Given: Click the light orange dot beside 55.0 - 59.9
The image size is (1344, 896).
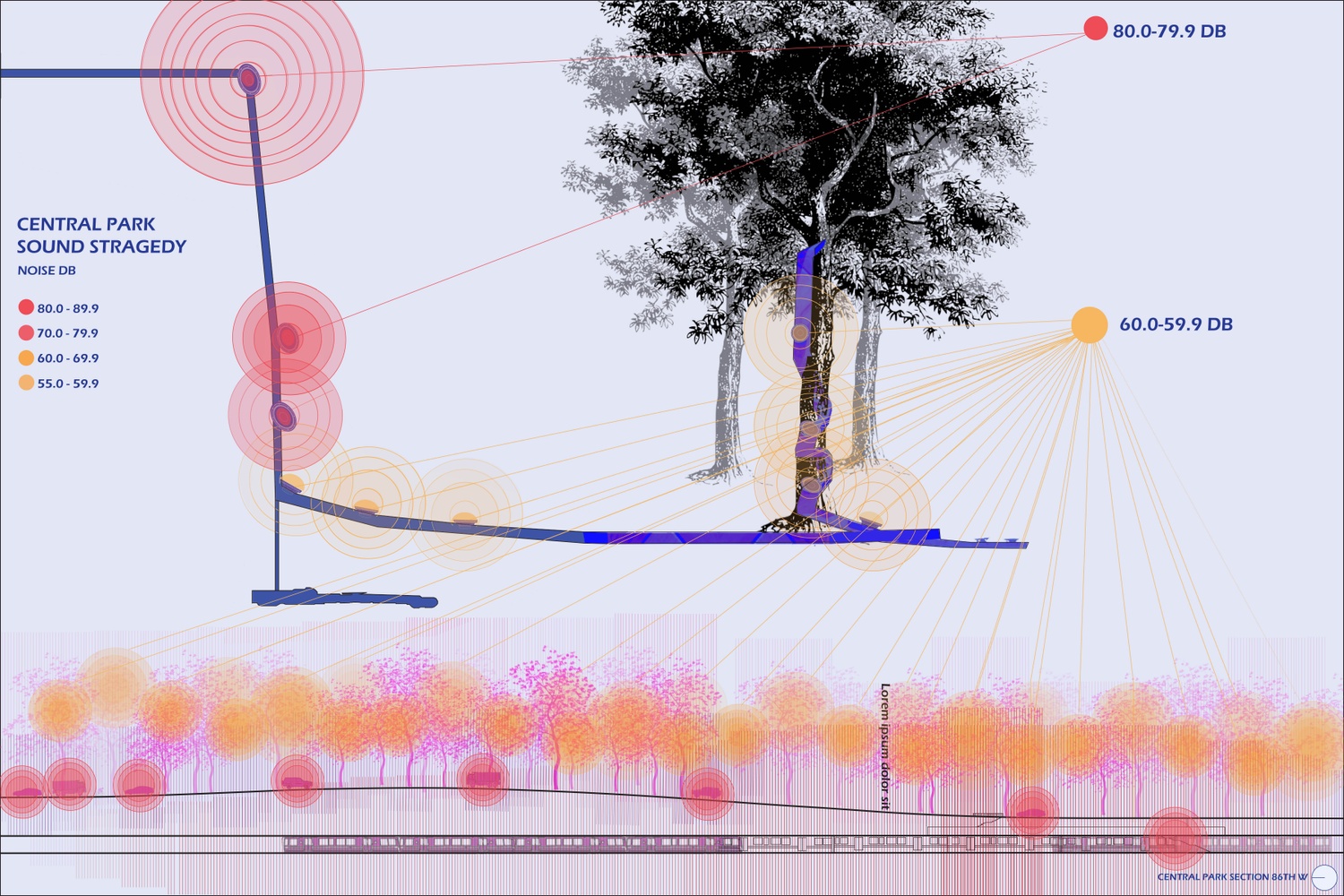Looking at the screenshot, I should click(x=26, y=383).
